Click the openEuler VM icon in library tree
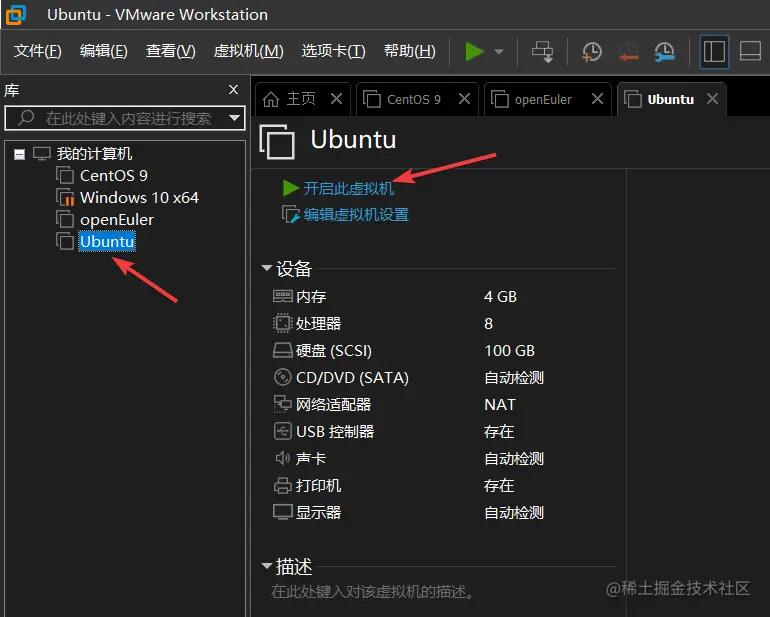 (x=65, y=219)
